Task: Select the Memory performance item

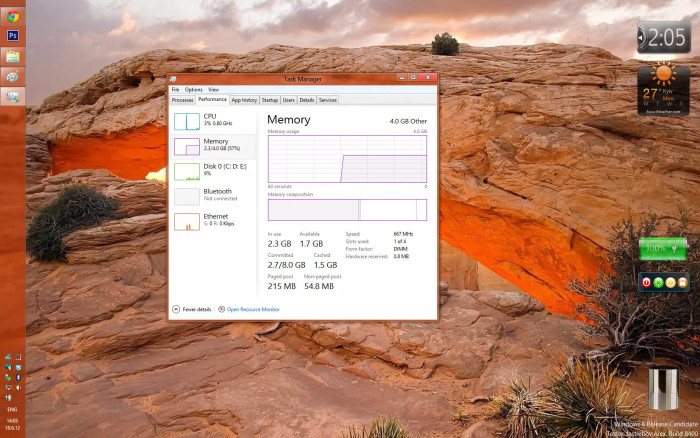Action: [213, 146]
